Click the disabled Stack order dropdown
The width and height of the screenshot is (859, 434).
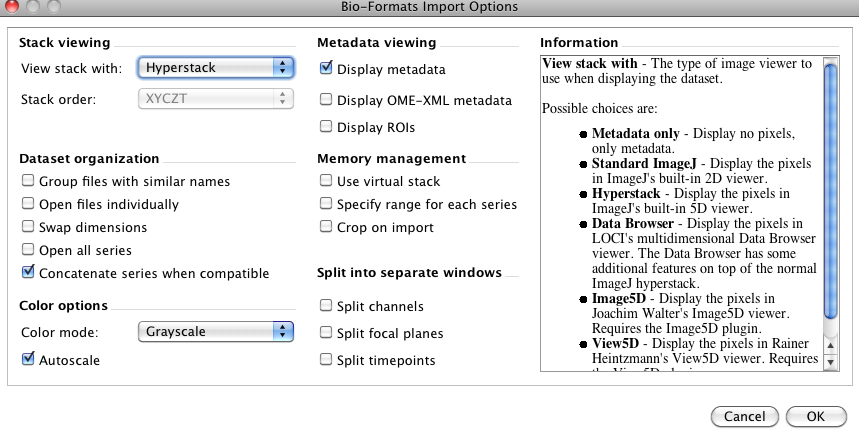pyautogui.click(x=214, y=98)
